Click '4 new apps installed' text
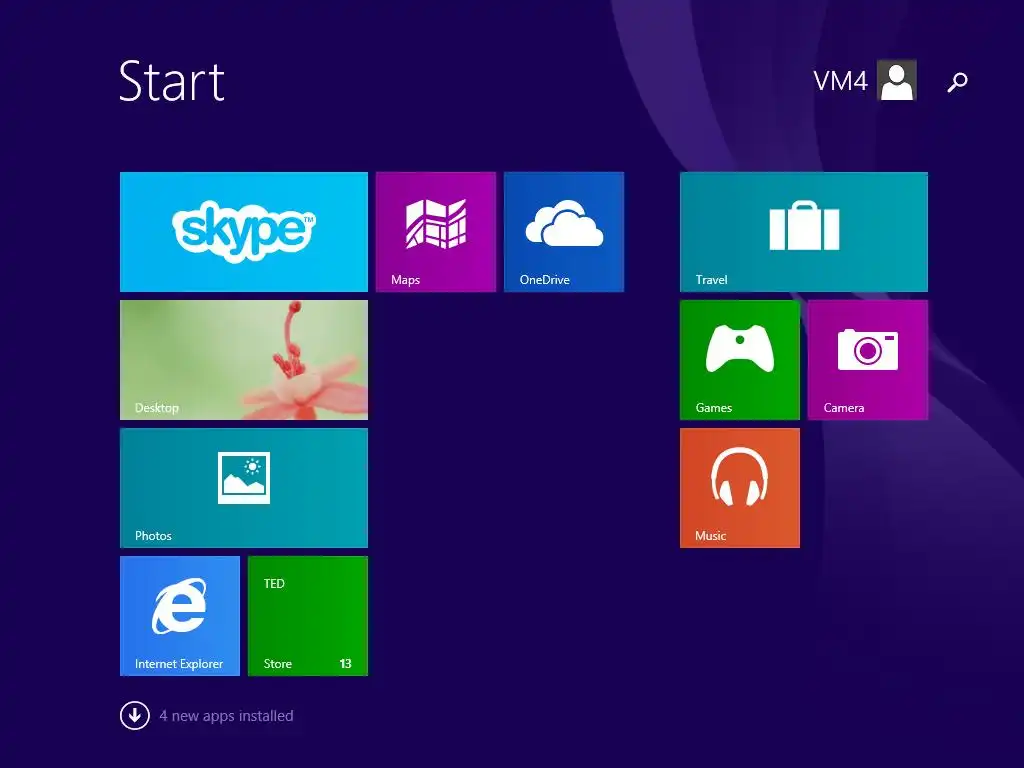 pos(226,716)
